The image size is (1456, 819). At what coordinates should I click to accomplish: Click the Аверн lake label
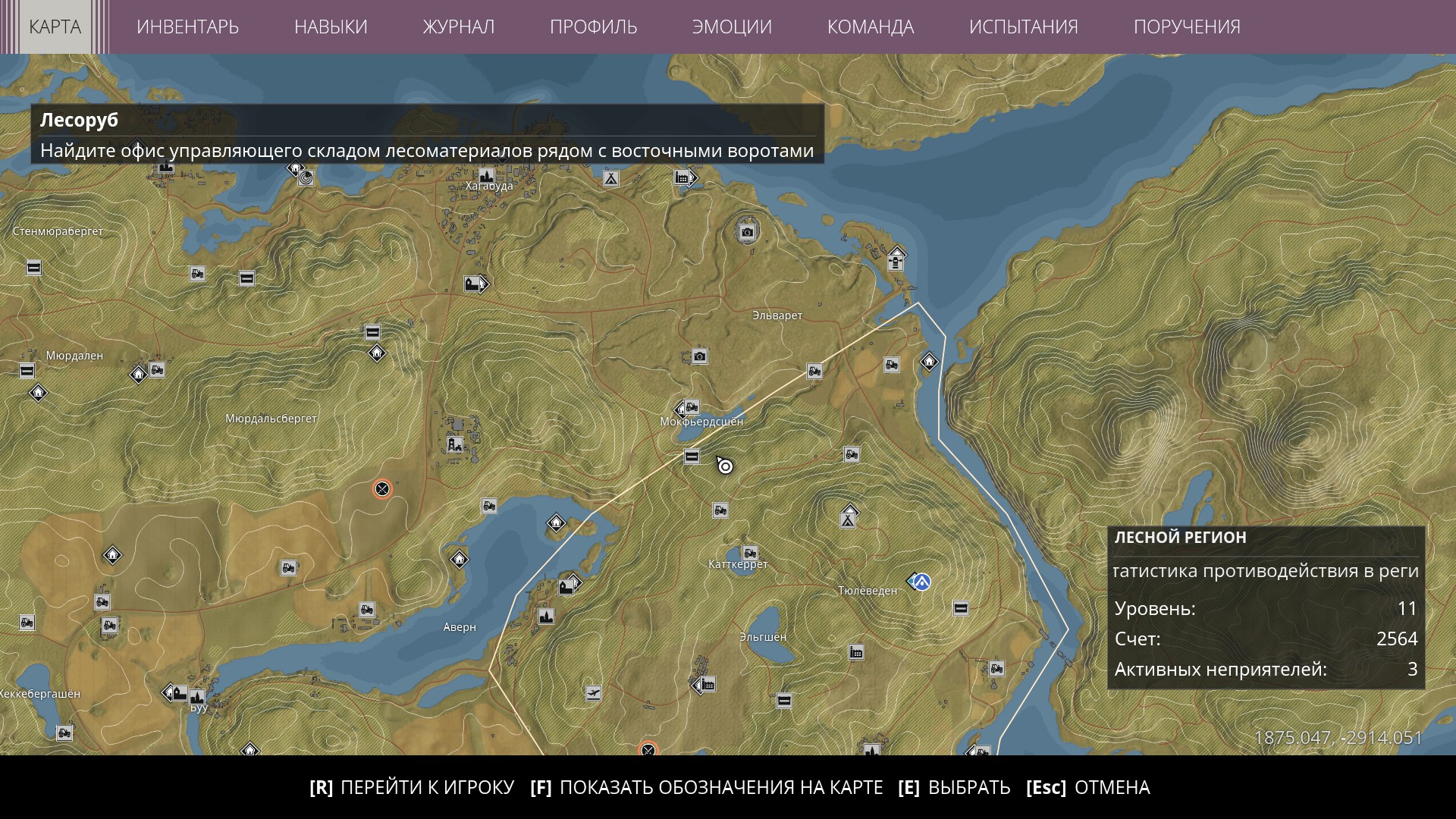(460, 627)
